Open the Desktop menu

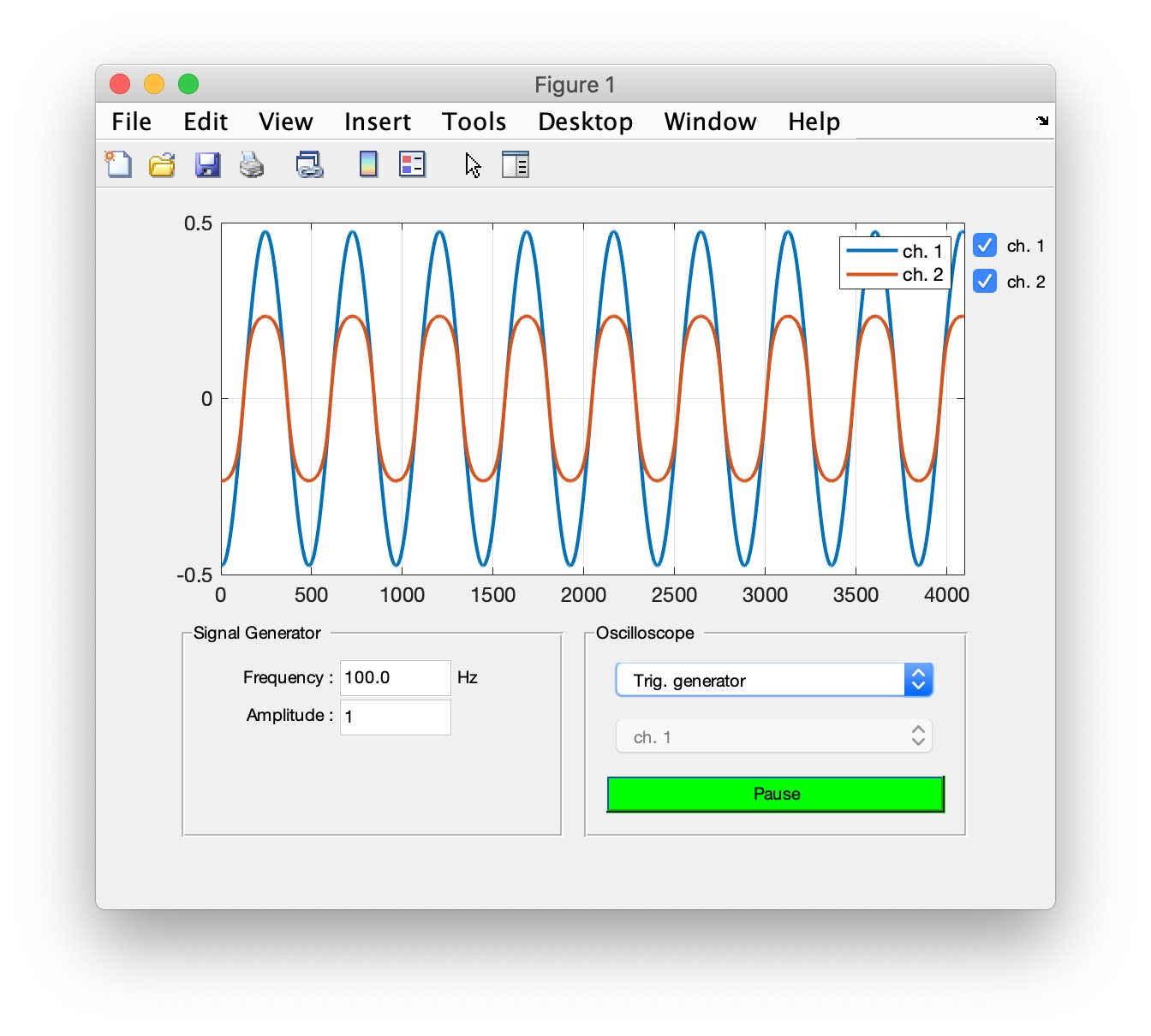click(585, 122)
